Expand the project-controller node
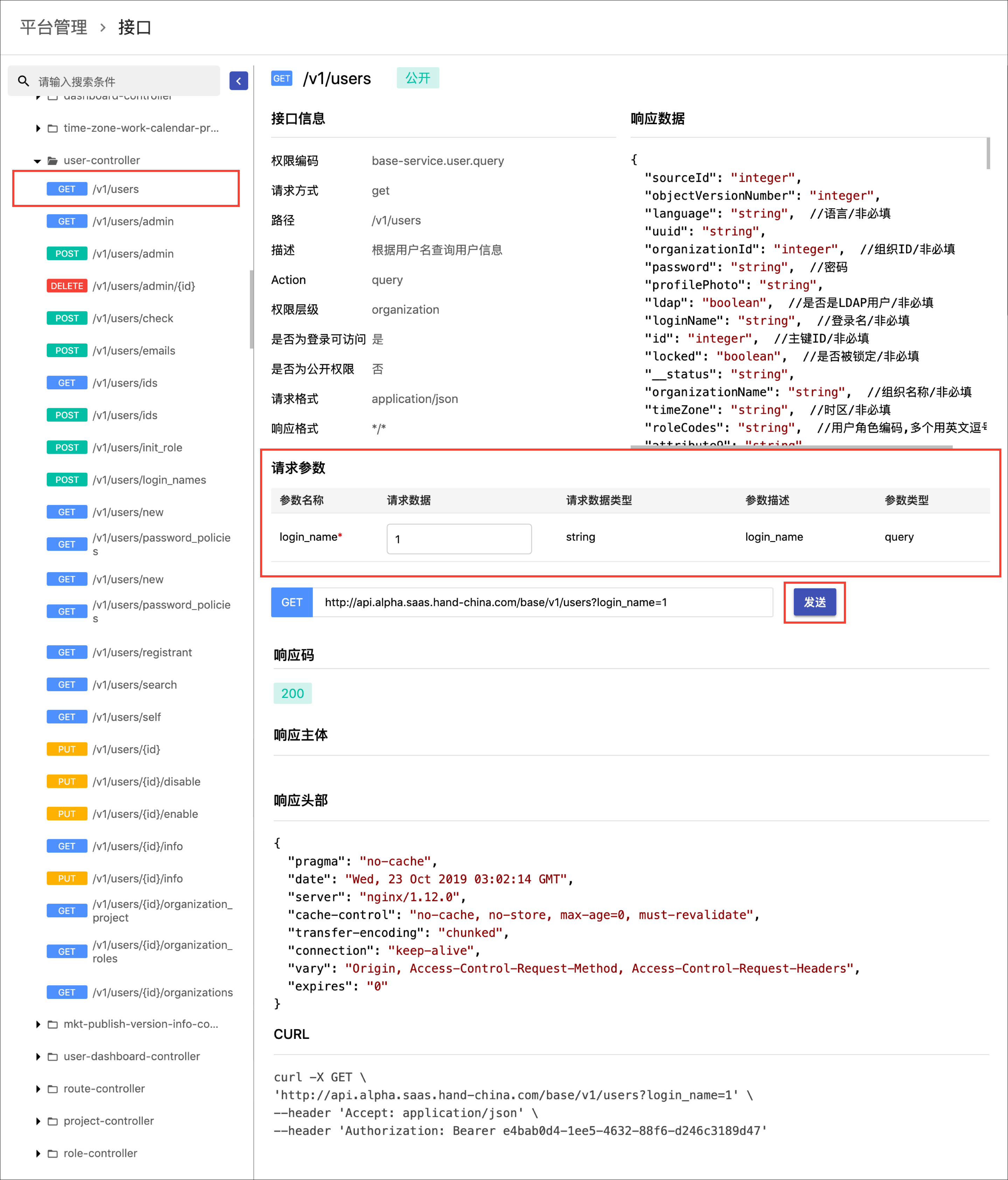This screenshot has height=1180, width=1008. click(x=37, y=1121)
